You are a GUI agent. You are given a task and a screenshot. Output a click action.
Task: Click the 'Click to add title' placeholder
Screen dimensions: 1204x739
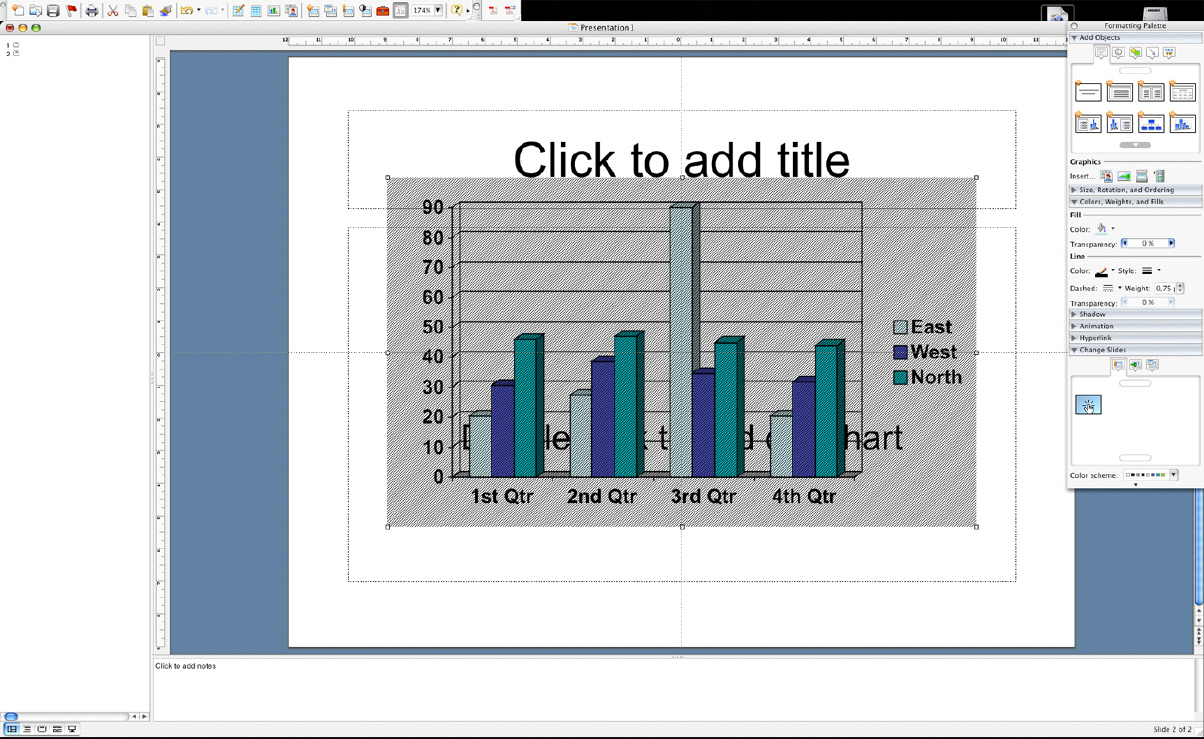tap(681, 160)
